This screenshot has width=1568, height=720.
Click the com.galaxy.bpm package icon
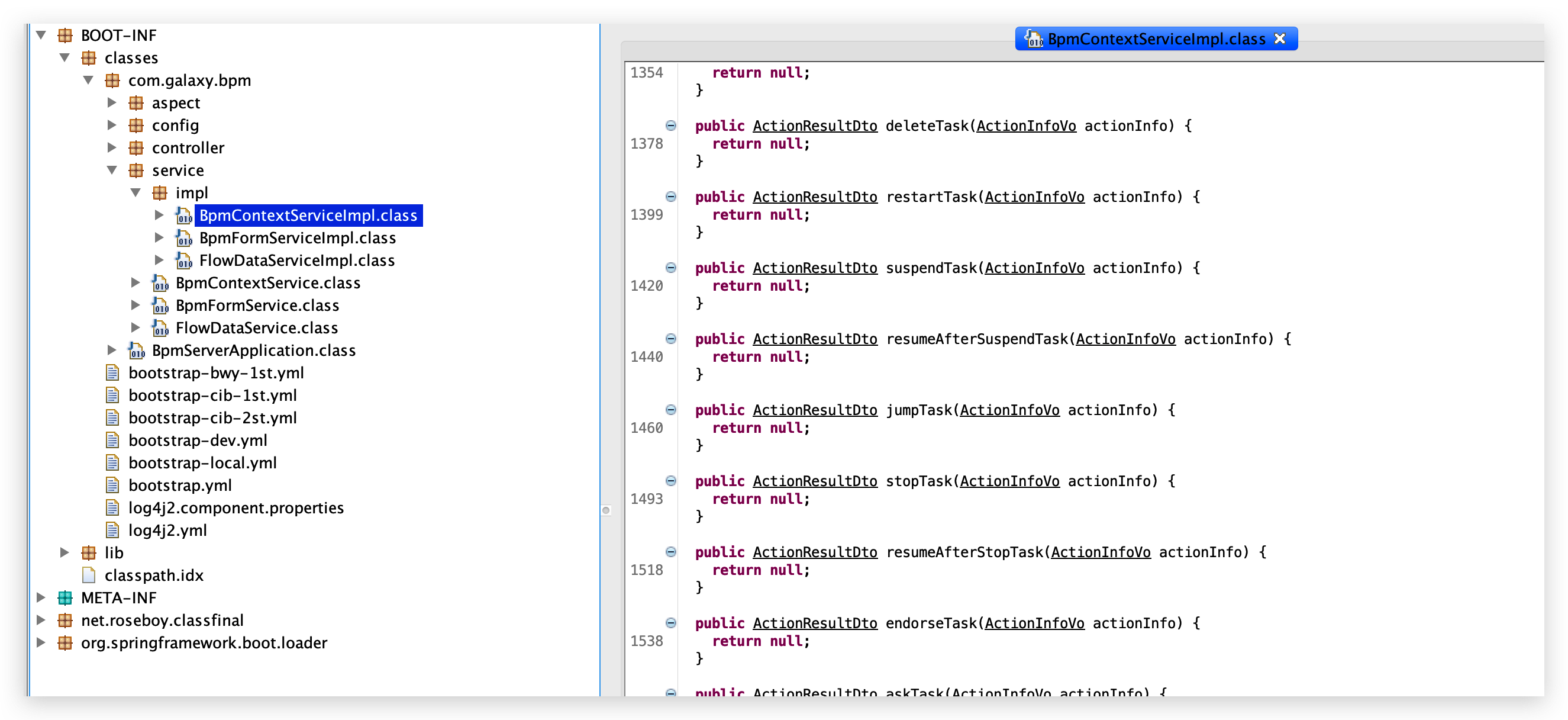coord(112,81)
